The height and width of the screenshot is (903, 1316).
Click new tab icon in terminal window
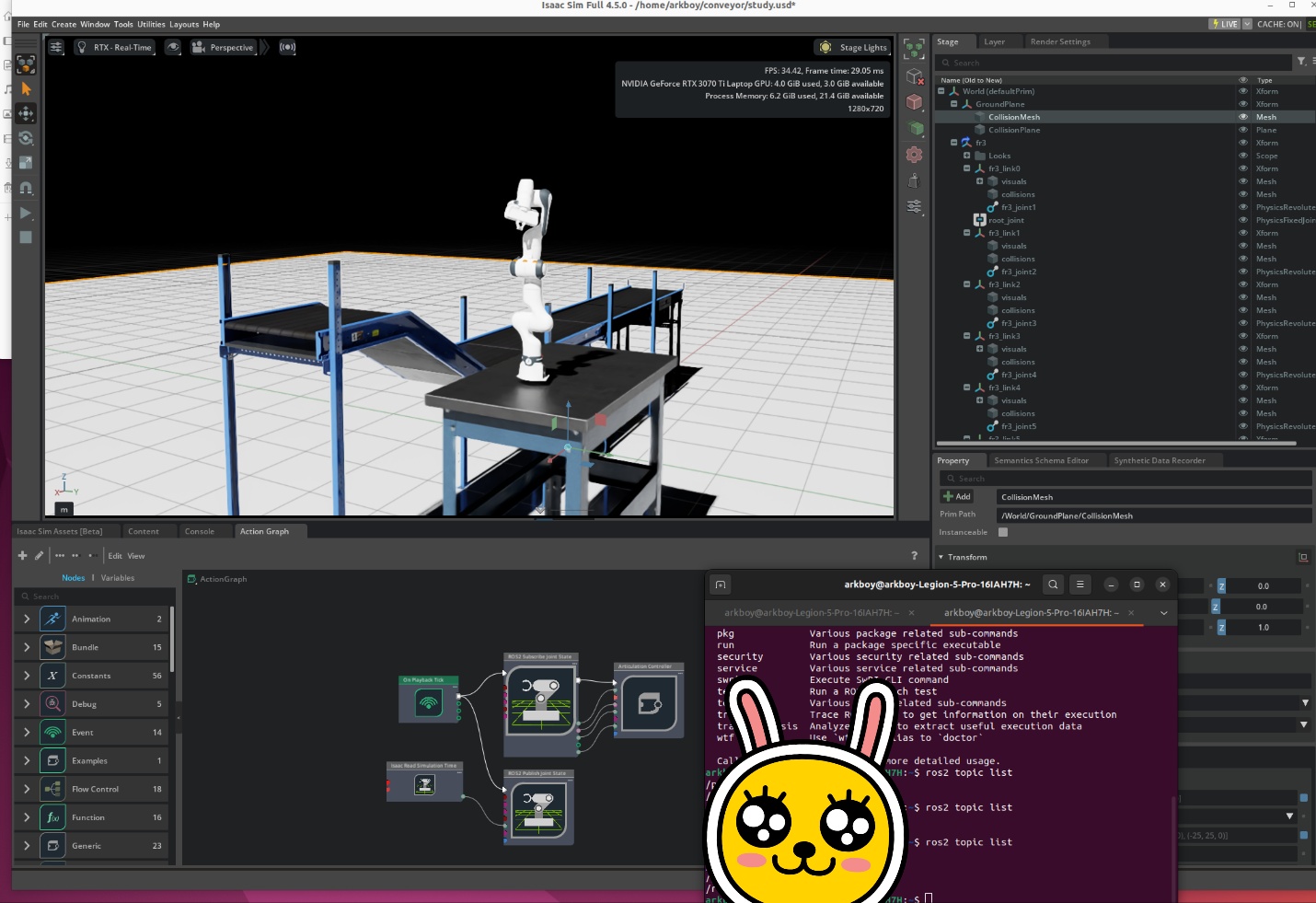coord(721,585)
